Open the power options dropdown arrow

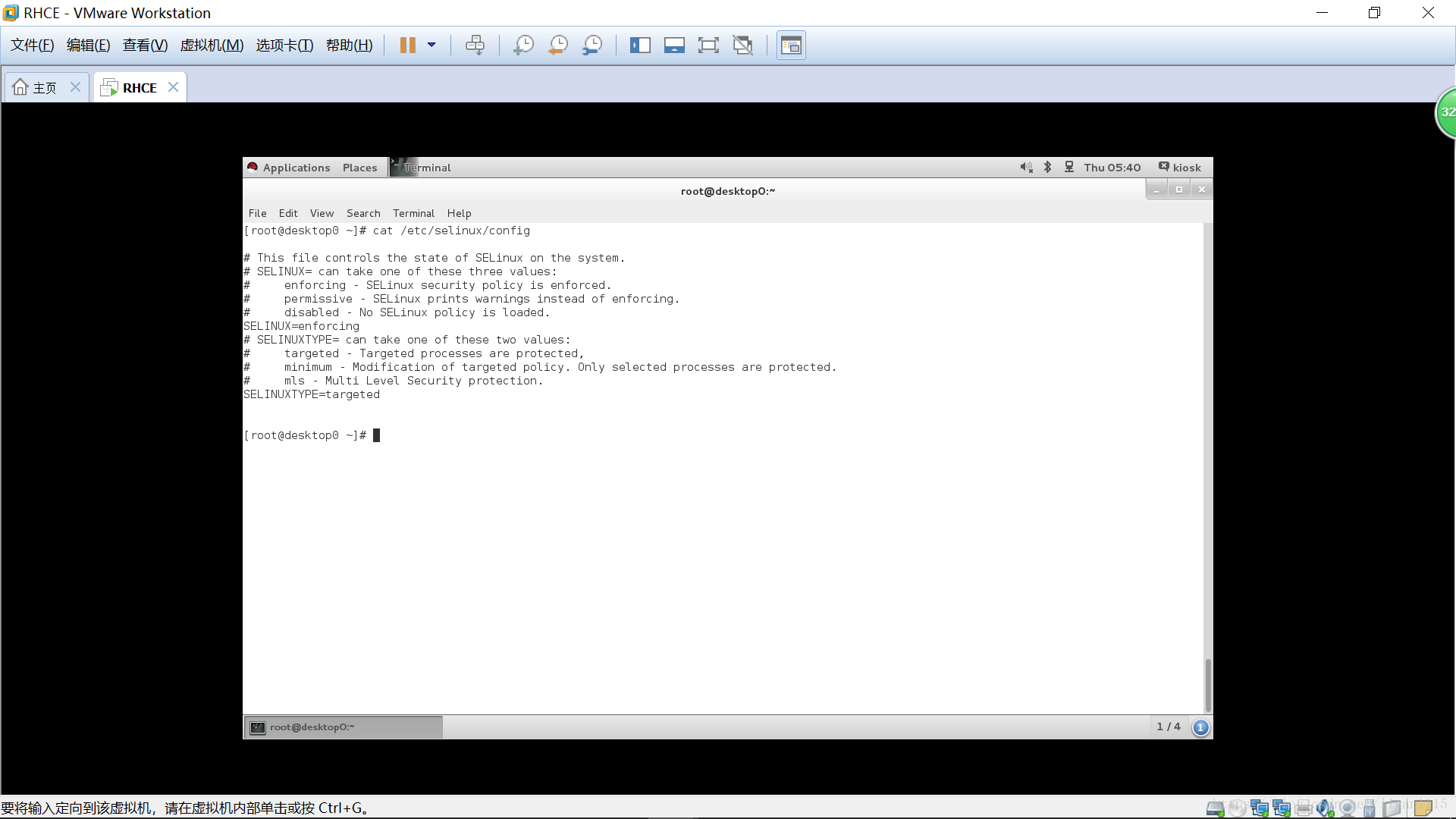coord(431,45)
